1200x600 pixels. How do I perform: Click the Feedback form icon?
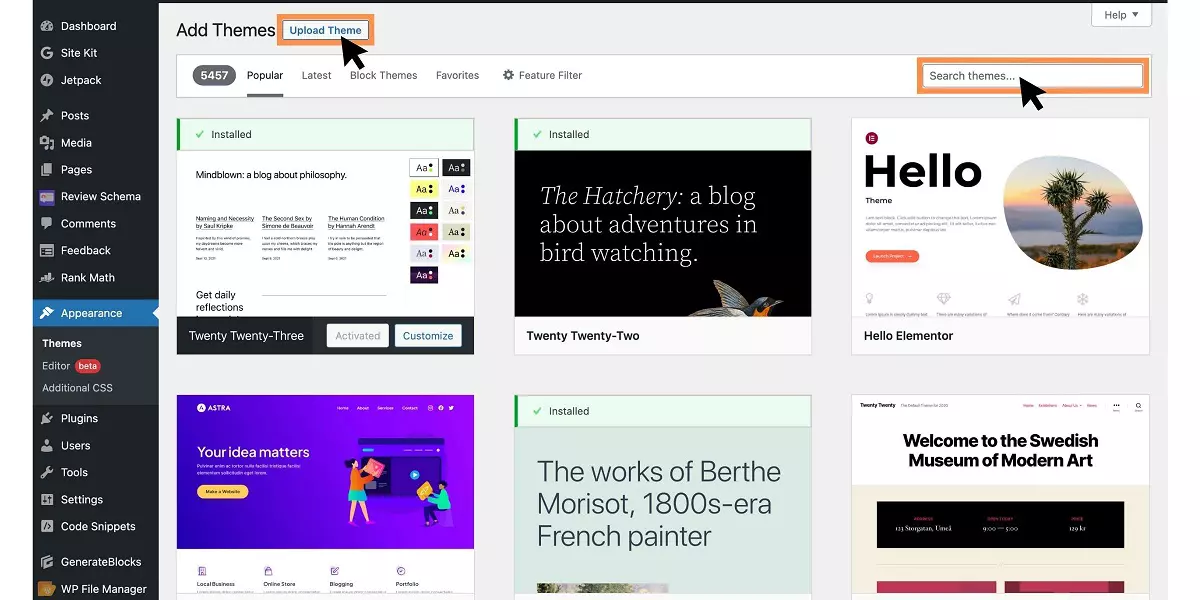(x=47, y=251)
